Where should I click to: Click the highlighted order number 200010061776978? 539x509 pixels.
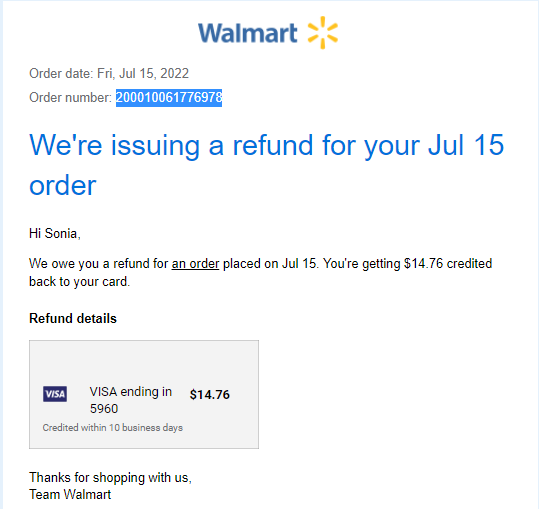coord(169,98)
